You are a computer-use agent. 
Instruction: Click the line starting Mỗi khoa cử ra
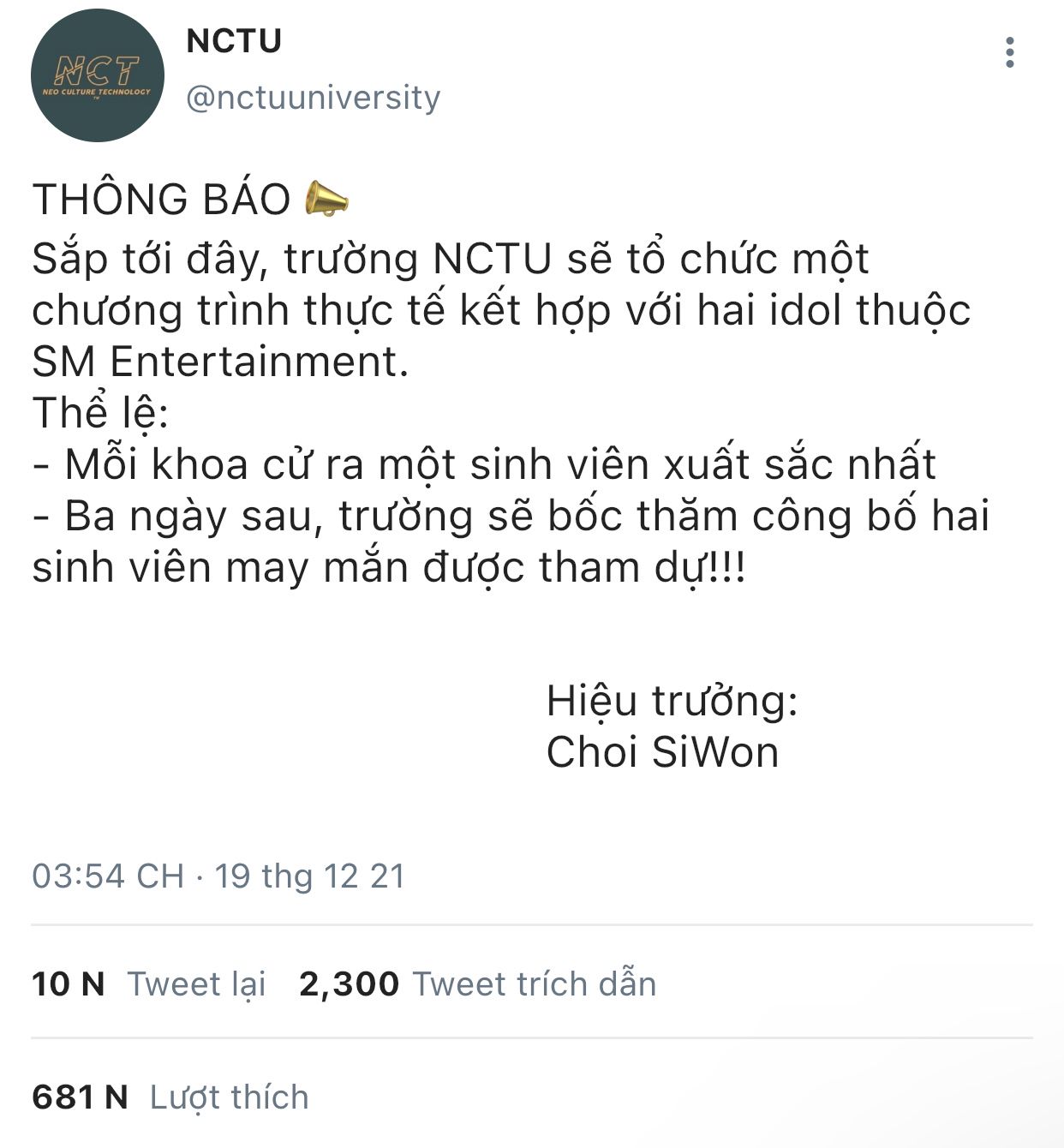pyautogui.click(x=484, y=464)
